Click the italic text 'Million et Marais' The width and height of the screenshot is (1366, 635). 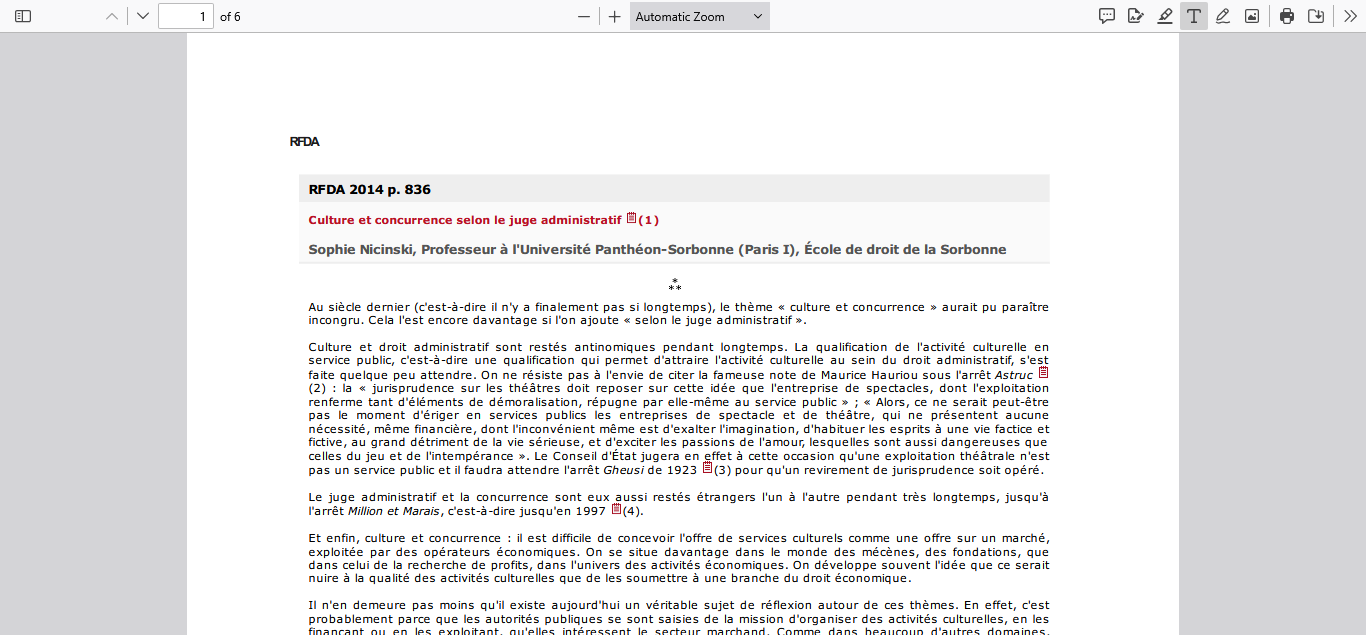tap(393, 511)
